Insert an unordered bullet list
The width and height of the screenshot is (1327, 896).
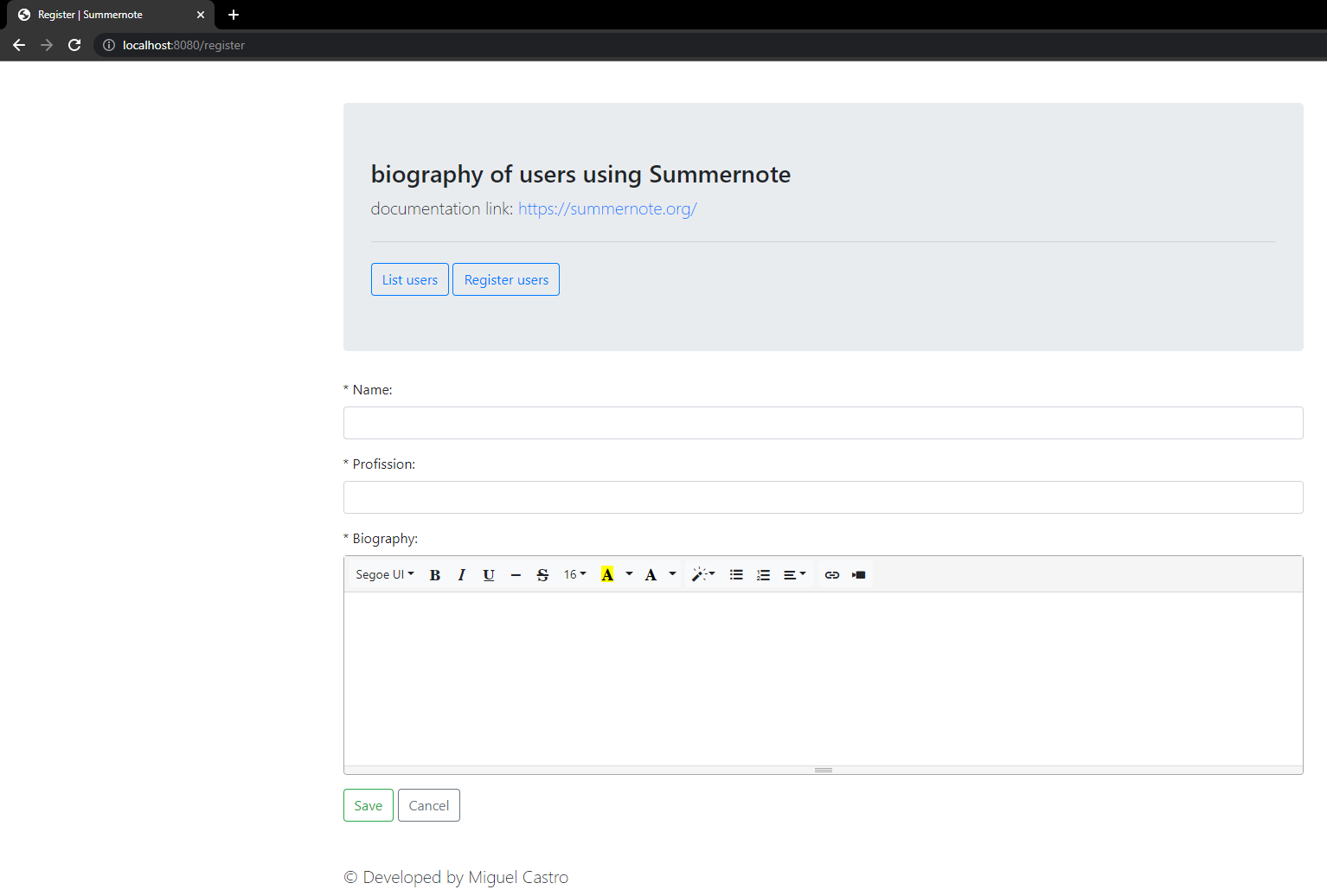(x=736, y=574)
